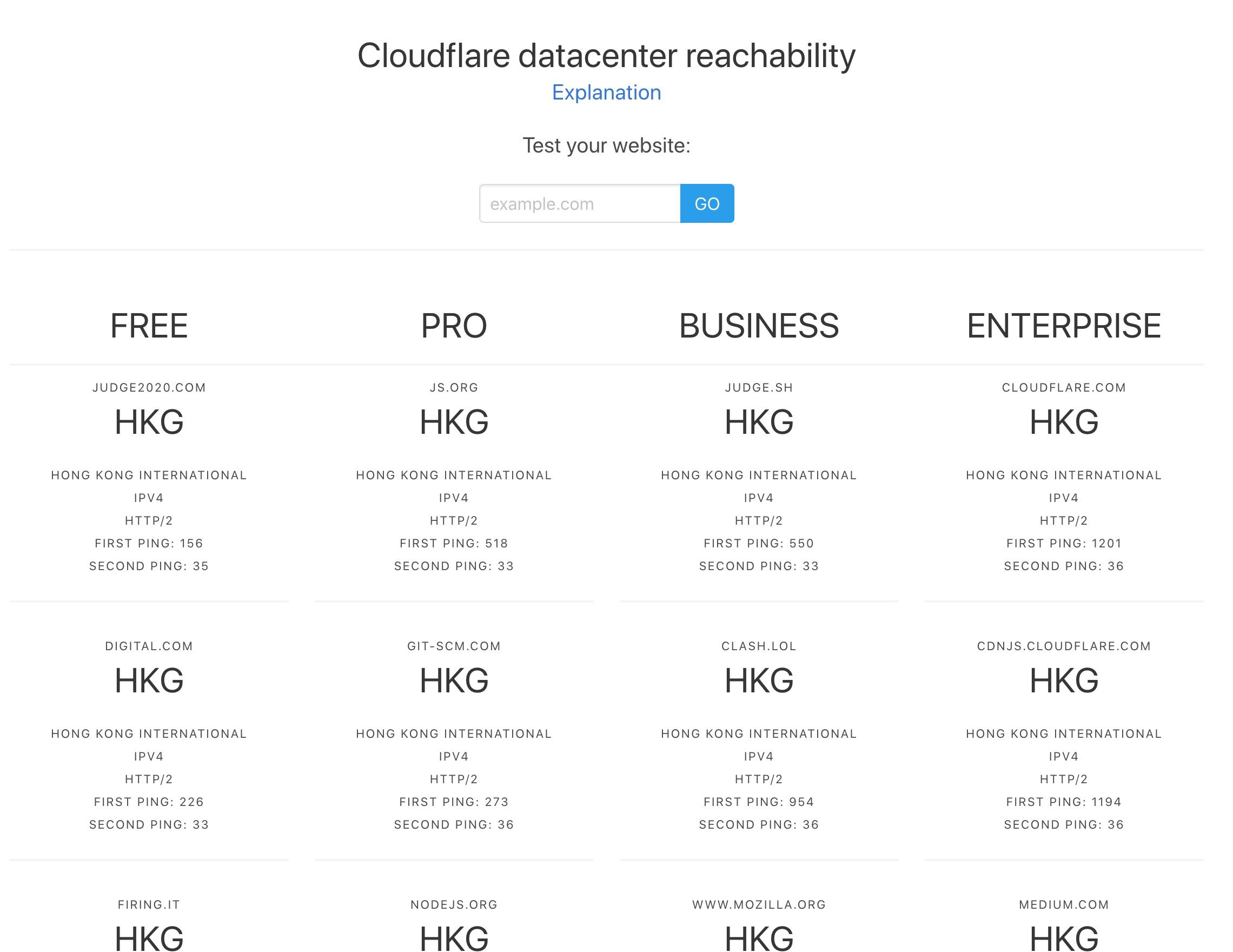The image size is (1233, 952).
Task: Click the WWW.MOZILLA.ORG domain label
Action: click(759, 904)
